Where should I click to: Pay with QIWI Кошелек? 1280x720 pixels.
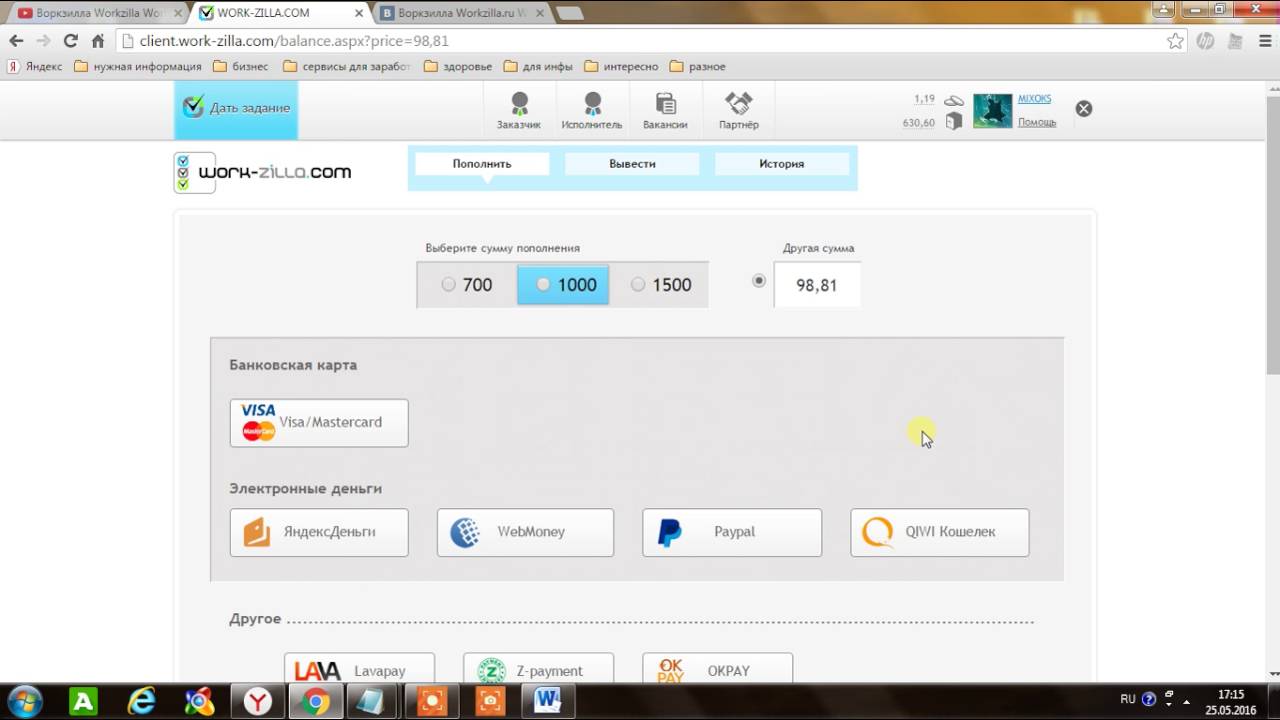click(940, 532)
